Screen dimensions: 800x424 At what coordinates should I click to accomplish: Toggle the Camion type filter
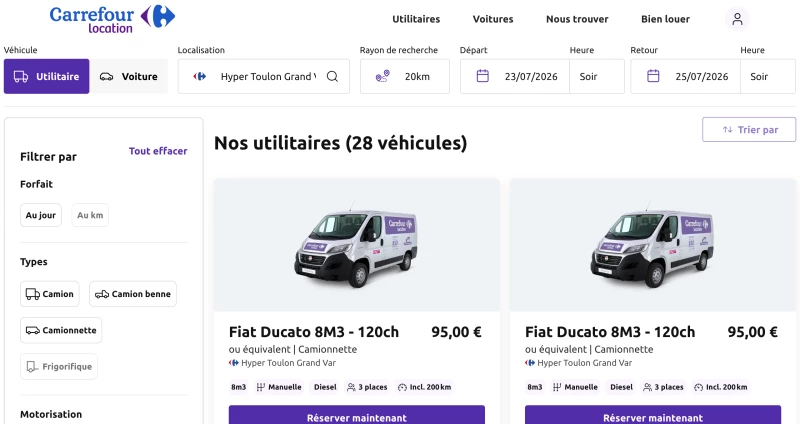(x=49, y=294)
